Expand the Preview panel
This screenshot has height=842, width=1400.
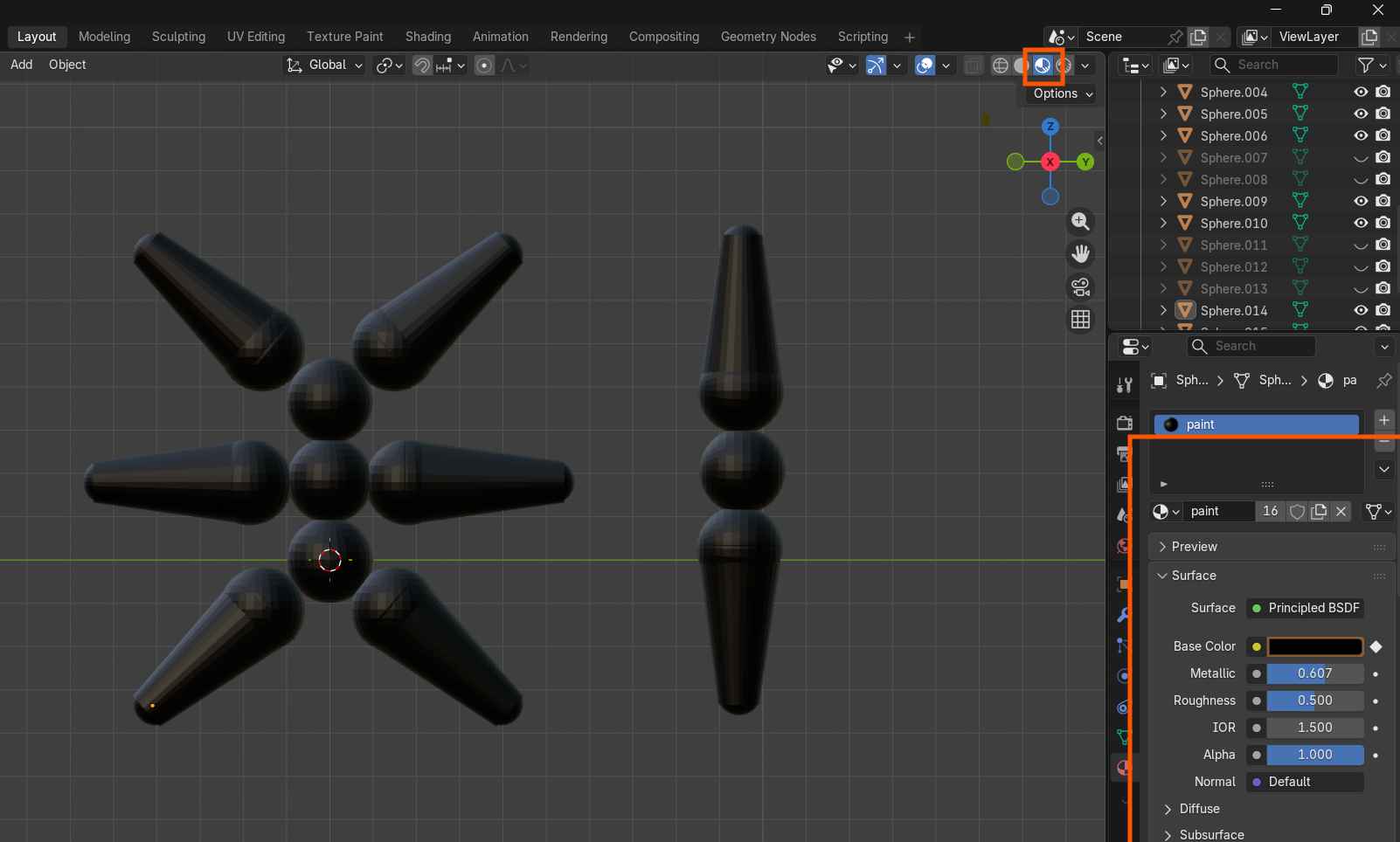point(1194,547)
